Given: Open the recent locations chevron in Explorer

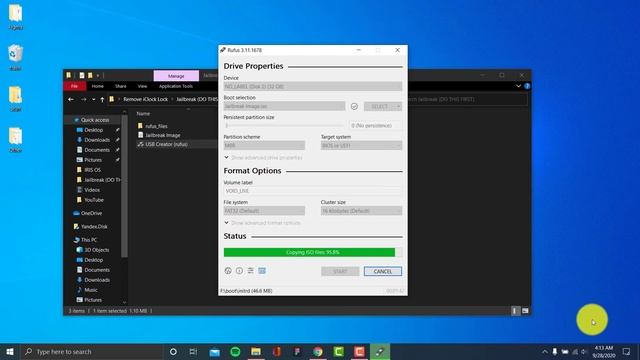Looking at the screenshot, I should point(93,99).
